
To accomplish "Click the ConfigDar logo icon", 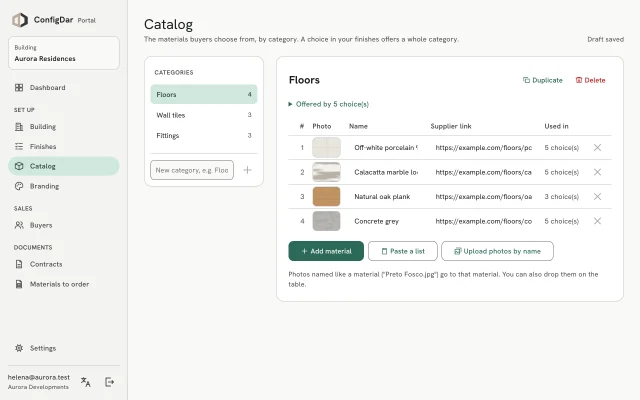I will (20, 20).
